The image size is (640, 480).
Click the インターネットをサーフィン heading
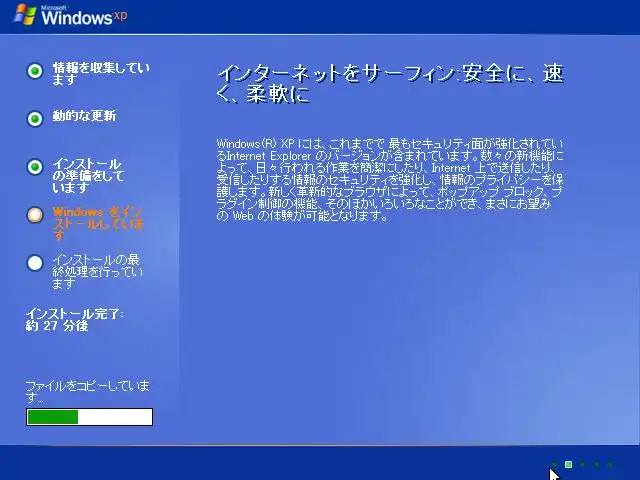pos(390,83)
